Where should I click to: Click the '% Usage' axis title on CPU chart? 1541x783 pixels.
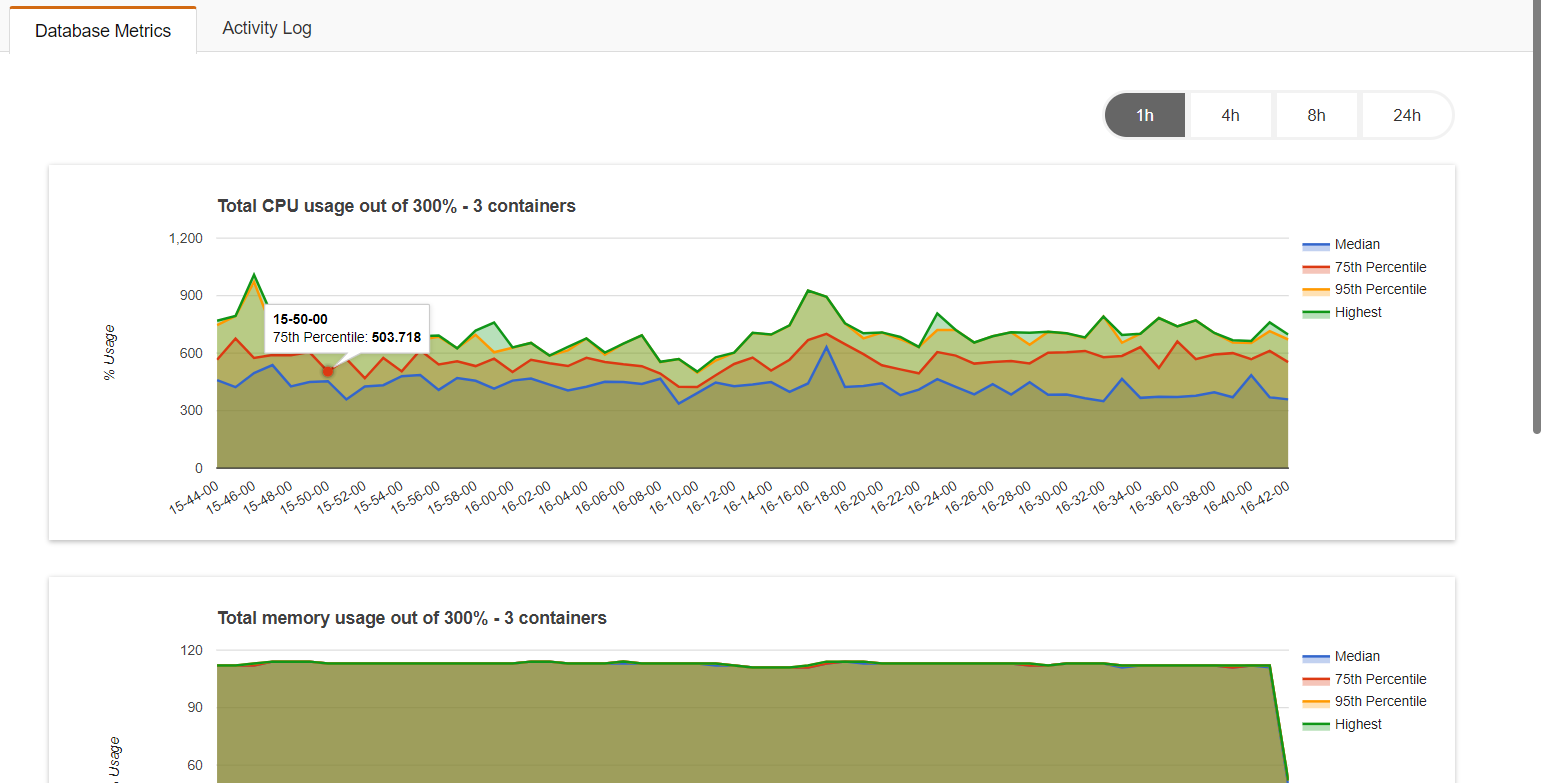click(x=110, y=352)
